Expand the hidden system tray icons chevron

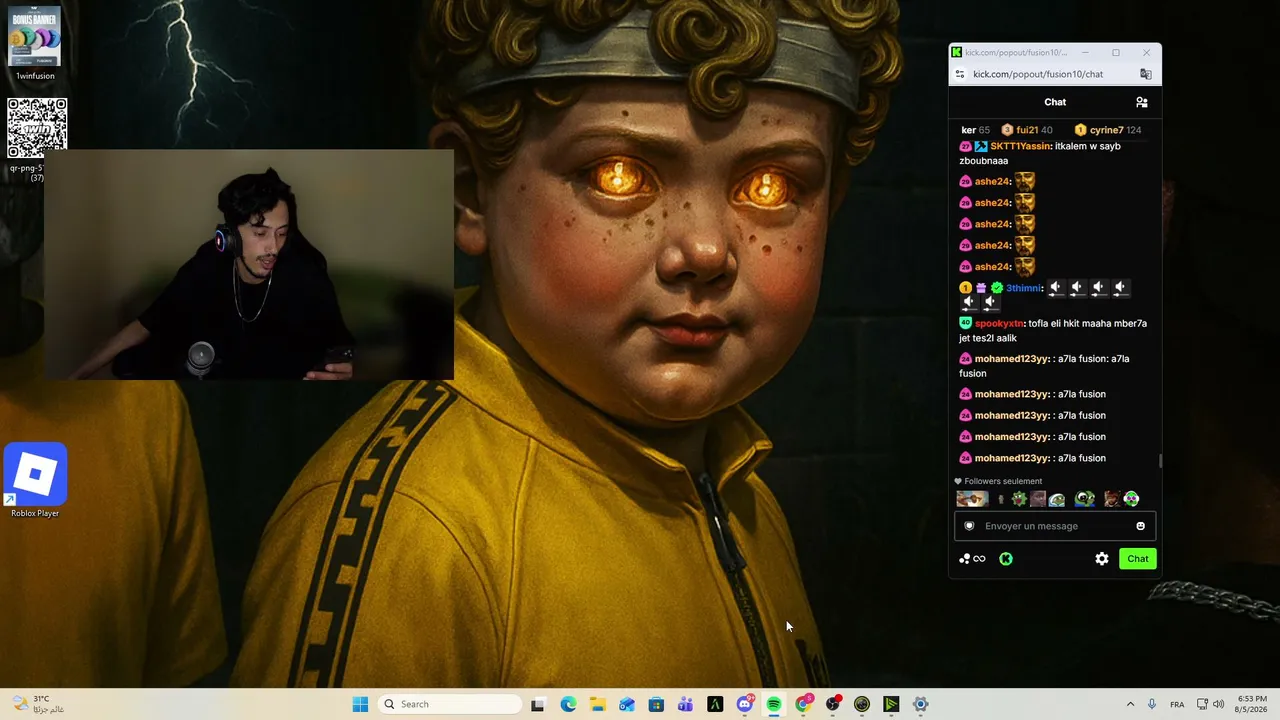click(x=1130, y=704)
